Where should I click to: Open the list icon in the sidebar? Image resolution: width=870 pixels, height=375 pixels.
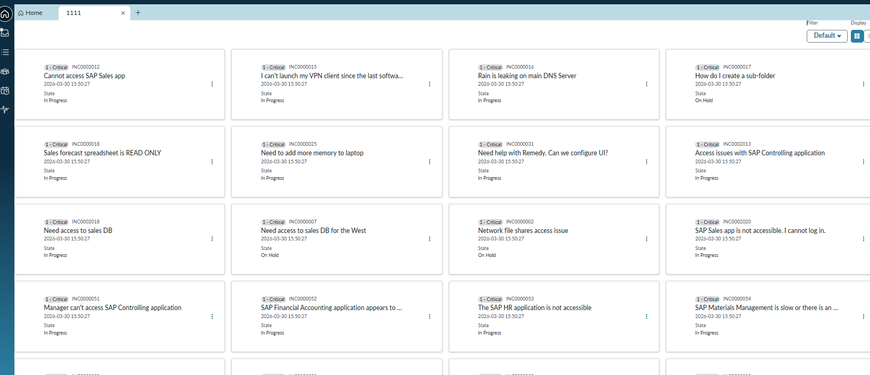[5, 52]
